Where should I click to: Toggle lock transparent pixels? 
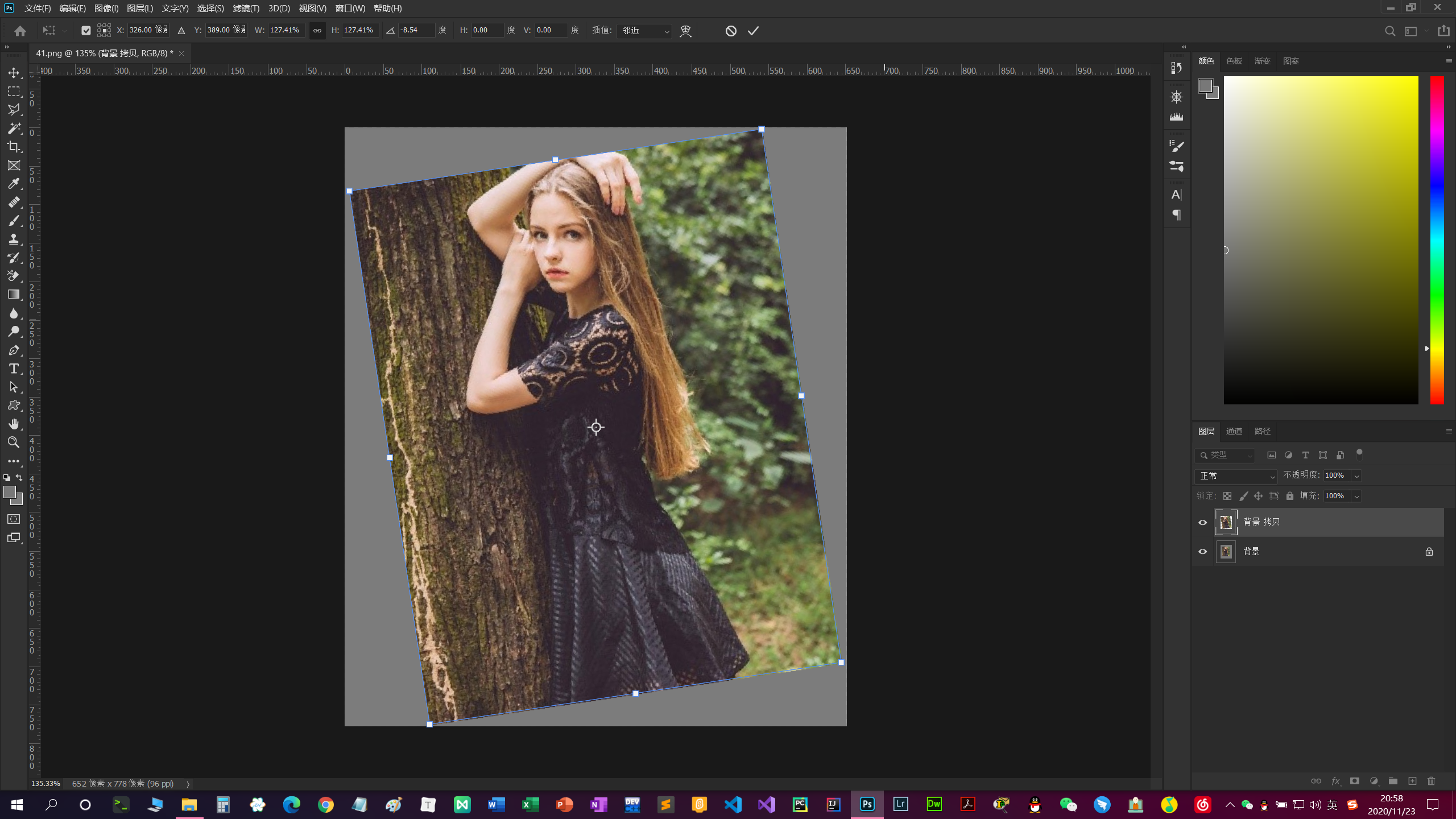[x=1227, y=496]
